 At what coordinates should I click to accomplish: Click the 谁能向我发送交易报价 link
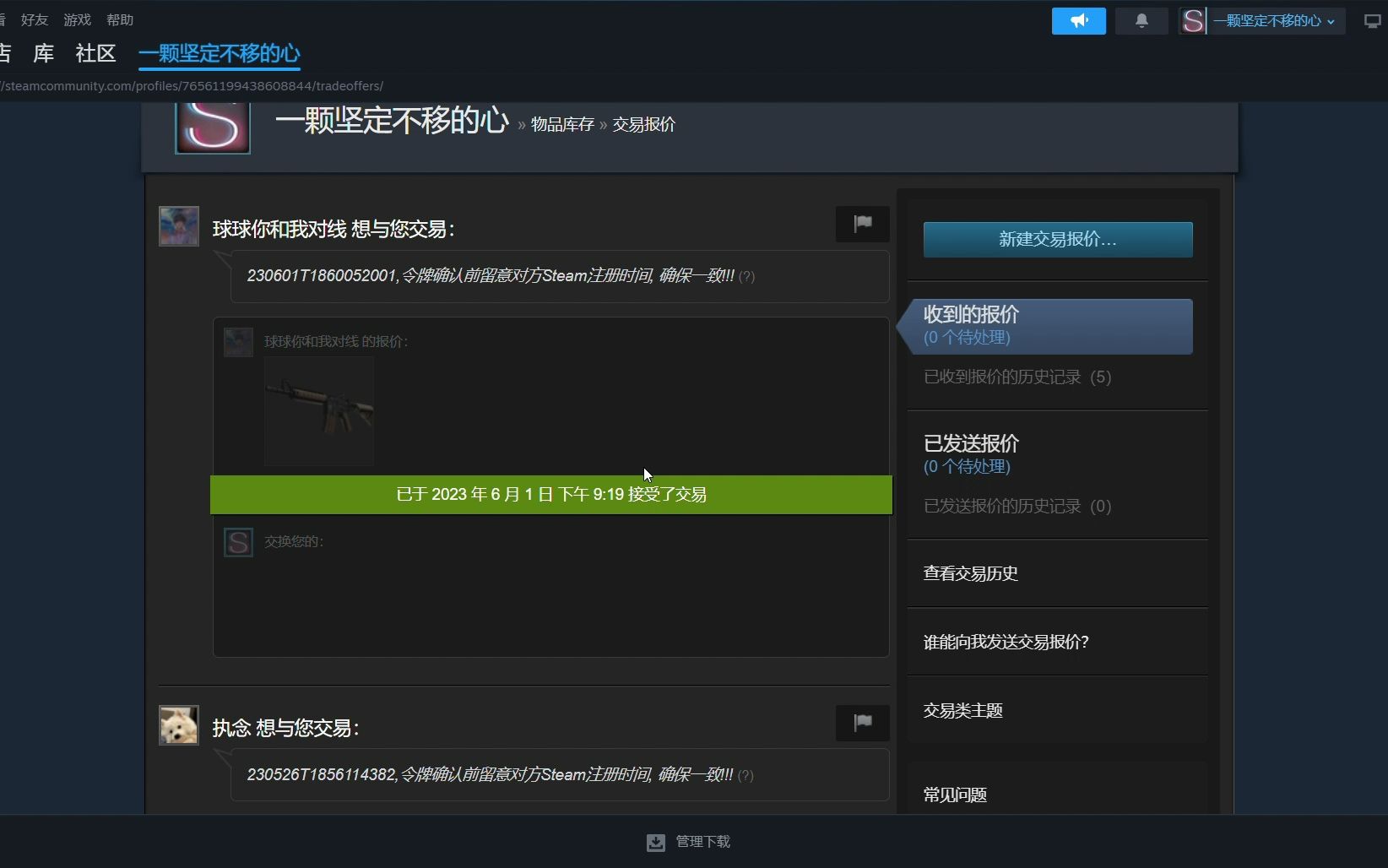coord(1005,642)
